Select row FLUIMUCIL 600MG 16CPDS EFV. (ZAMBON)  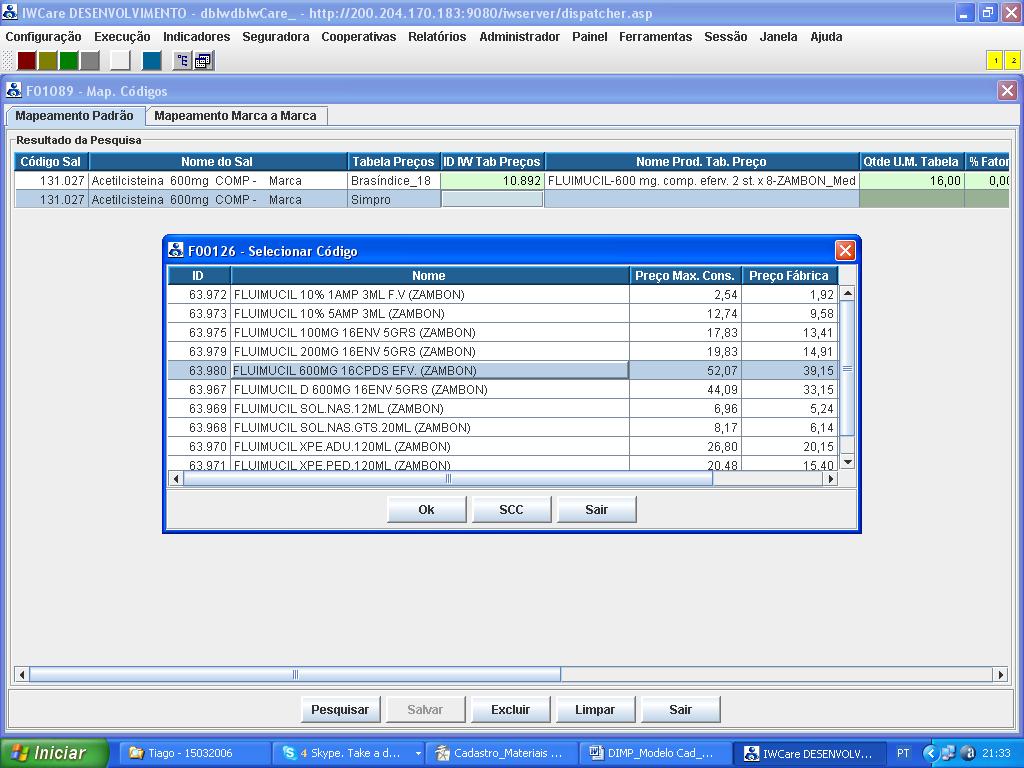pos(503,370)
